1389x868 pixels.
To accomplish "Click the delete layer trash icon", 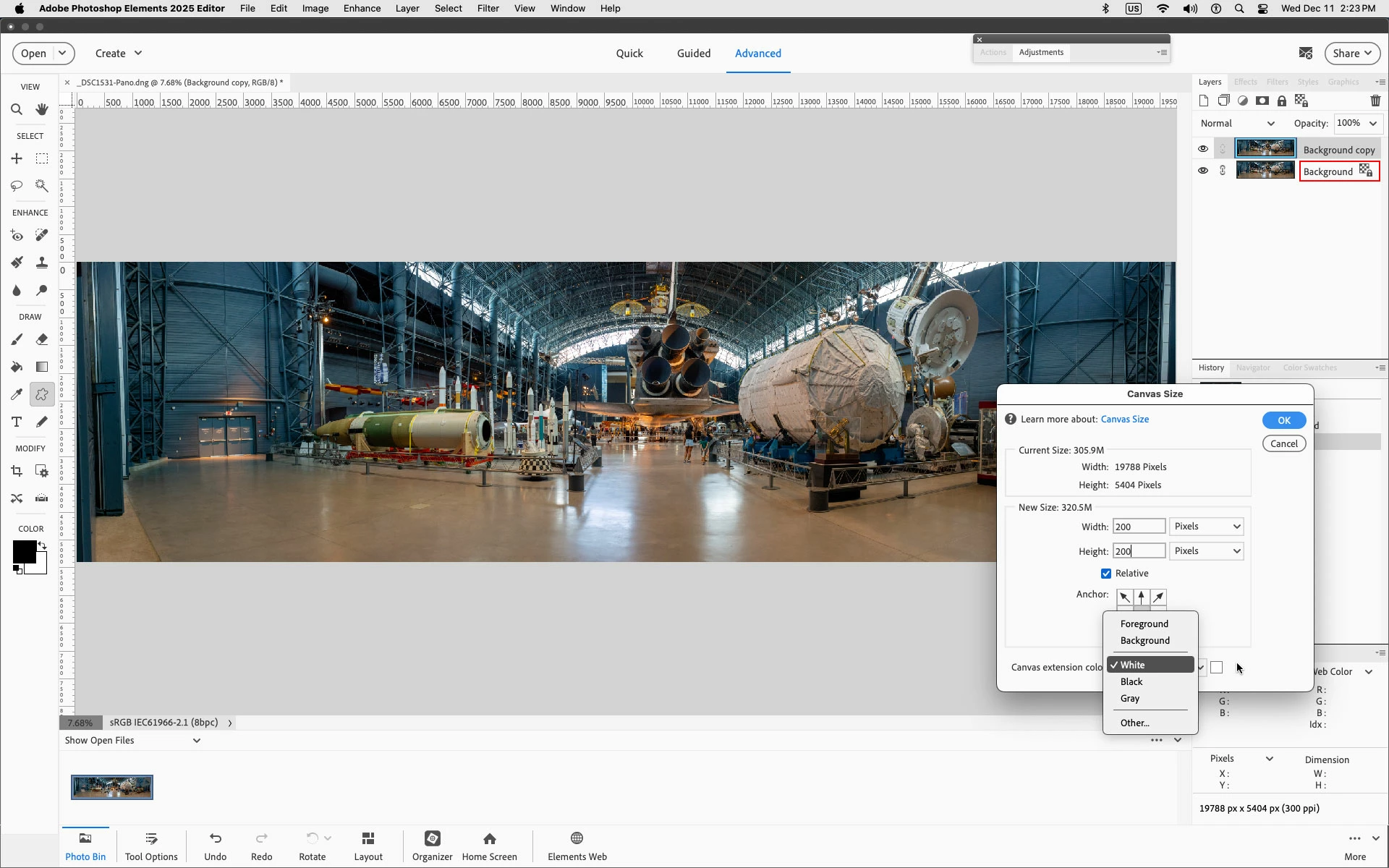I will [x=1375, y=101].
